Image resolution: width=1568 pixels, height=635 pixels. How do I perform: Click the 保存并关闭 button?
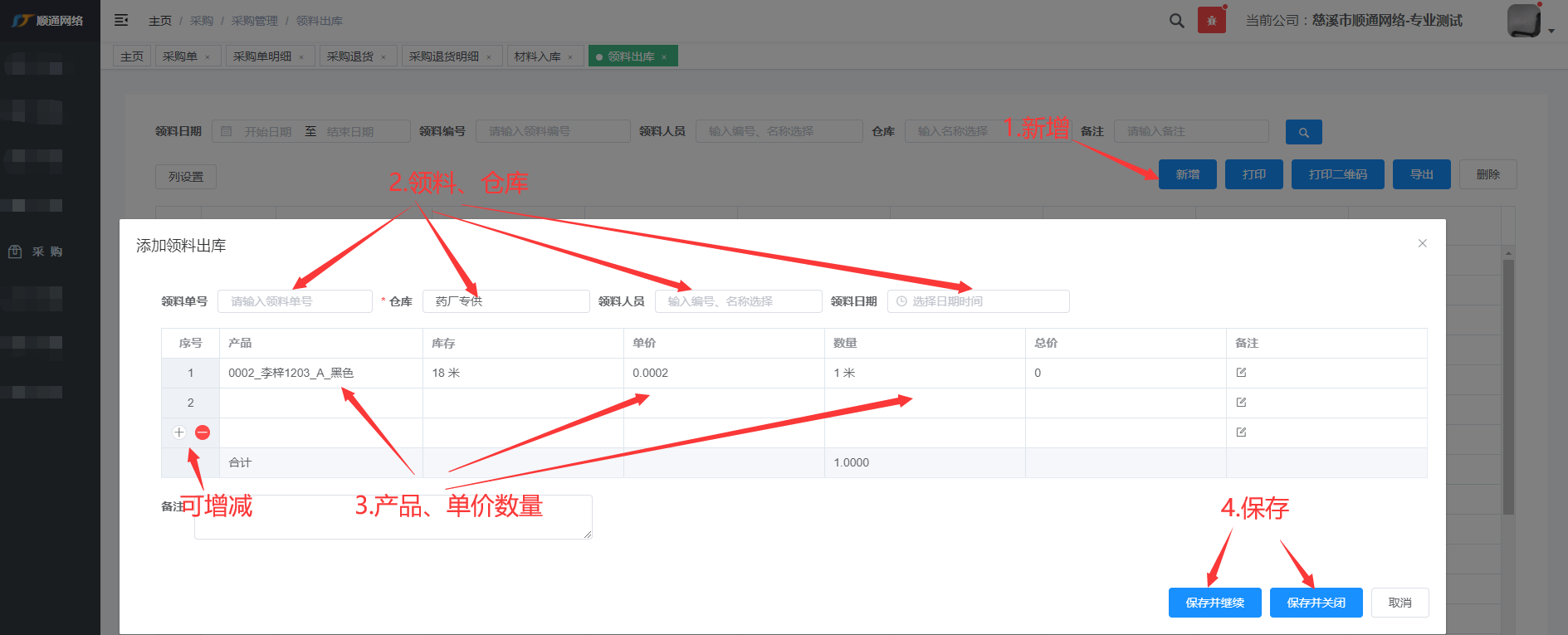[1316, 603]
